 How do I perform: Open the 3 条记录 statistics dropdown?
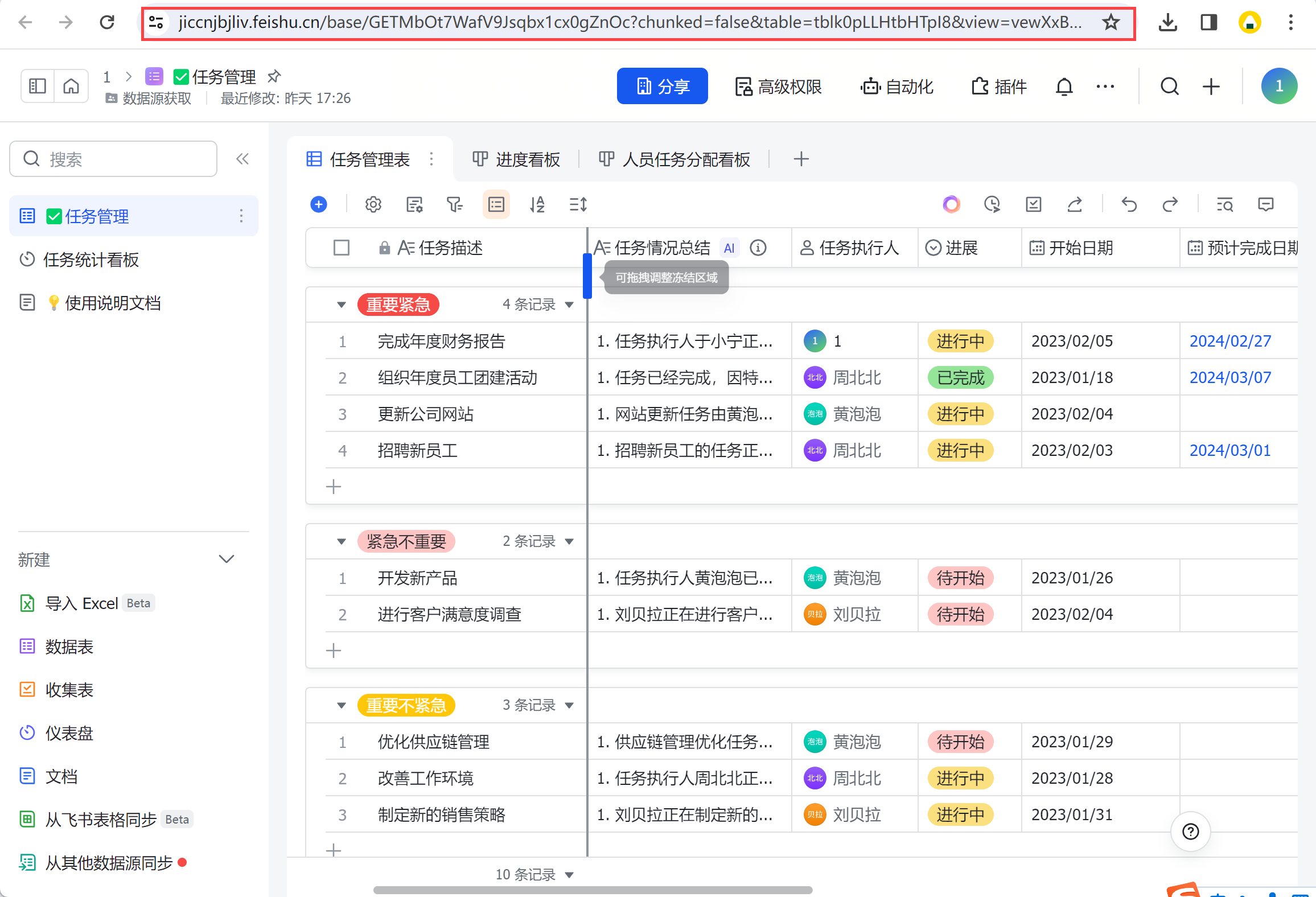pos(537,705)
